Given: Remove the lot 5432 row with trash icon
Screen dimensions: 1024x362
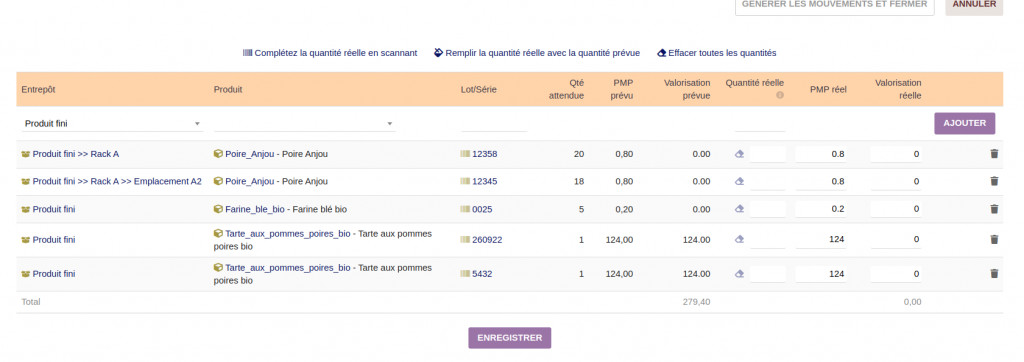Looking at the screenshot, I should click(994, 274).
